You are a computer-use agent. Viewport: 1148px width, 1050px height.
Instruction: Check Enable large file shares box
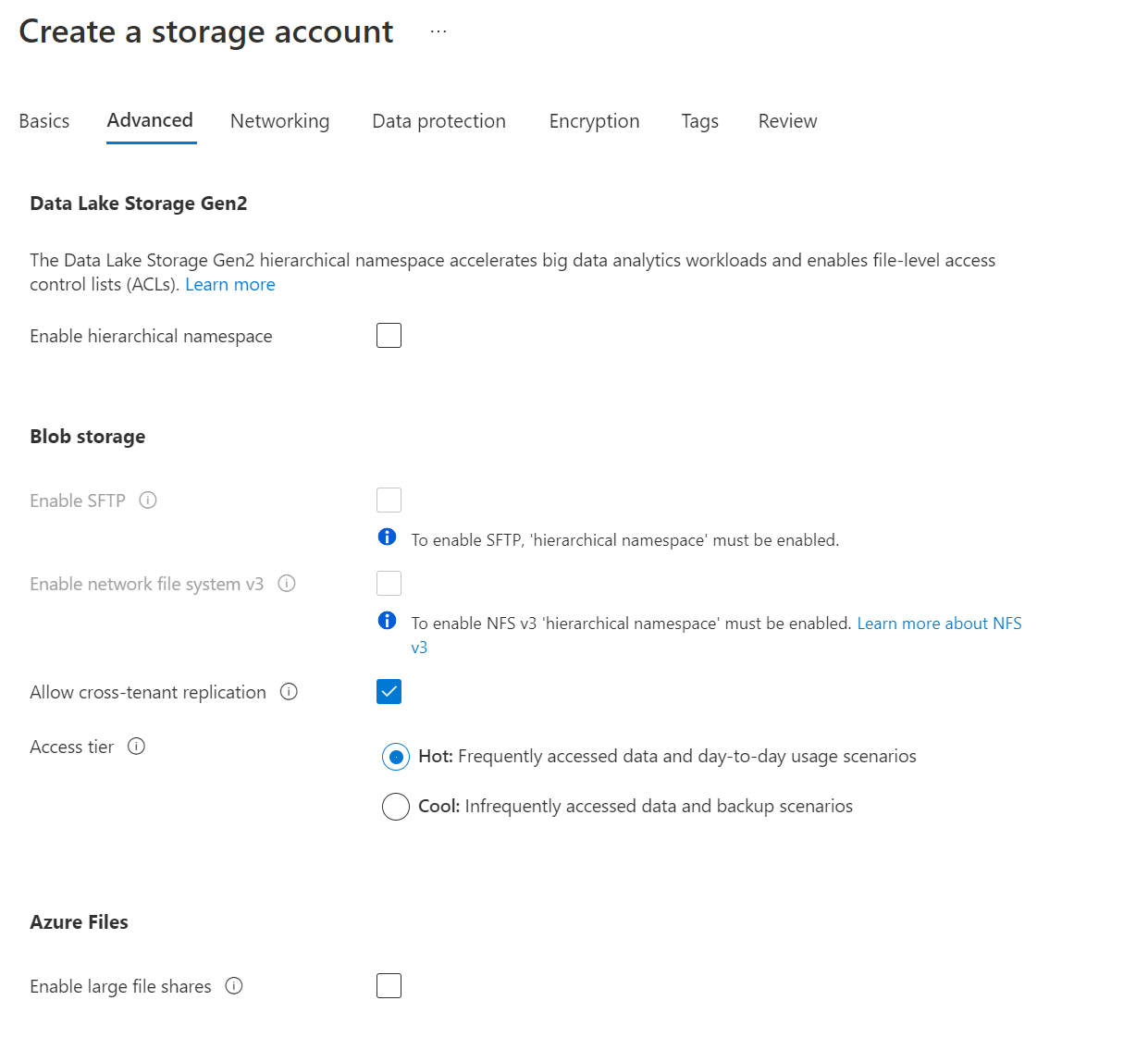(389, 986)
